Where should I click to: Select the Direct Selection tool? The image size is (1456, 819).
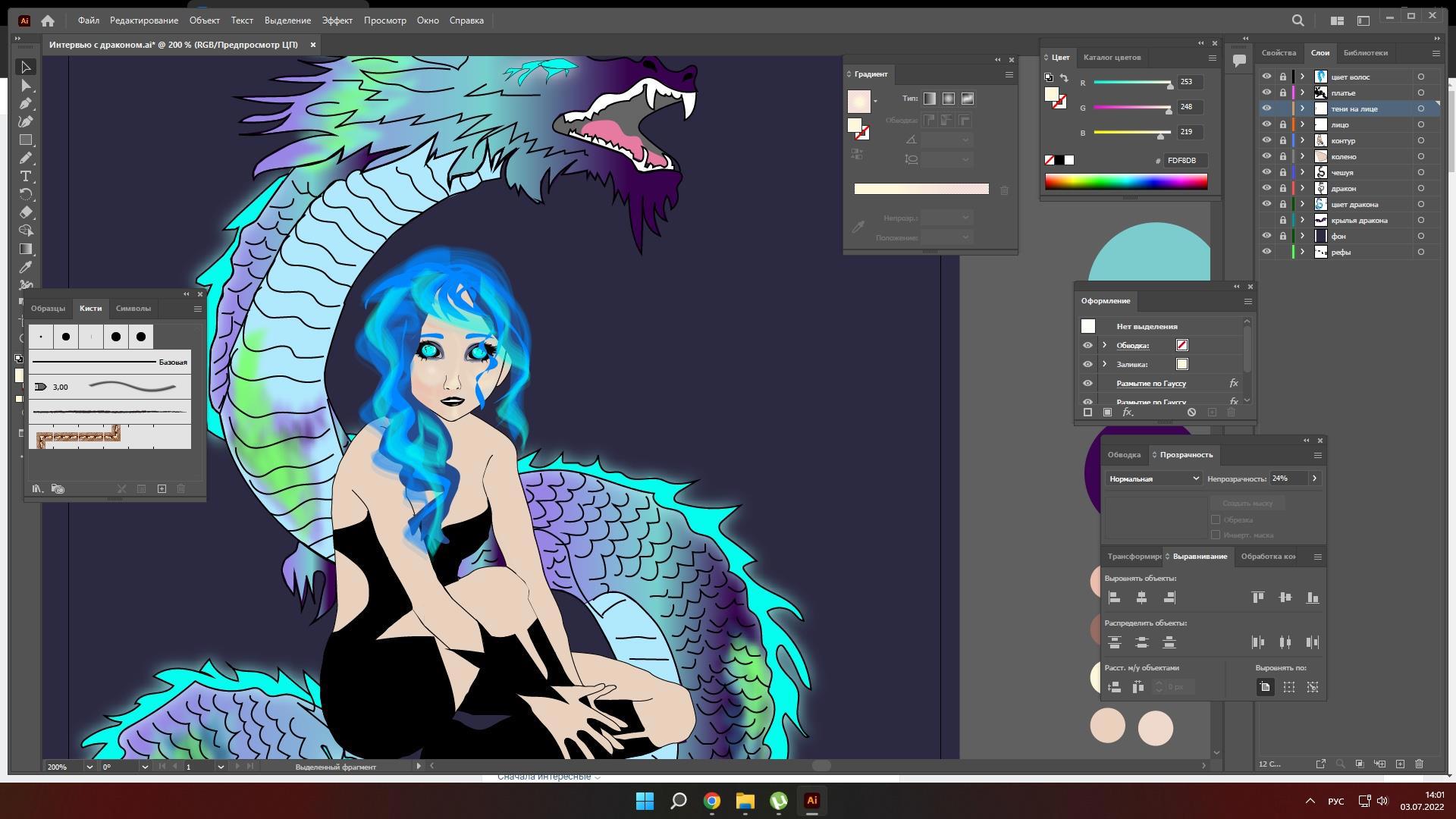(26, 86)
